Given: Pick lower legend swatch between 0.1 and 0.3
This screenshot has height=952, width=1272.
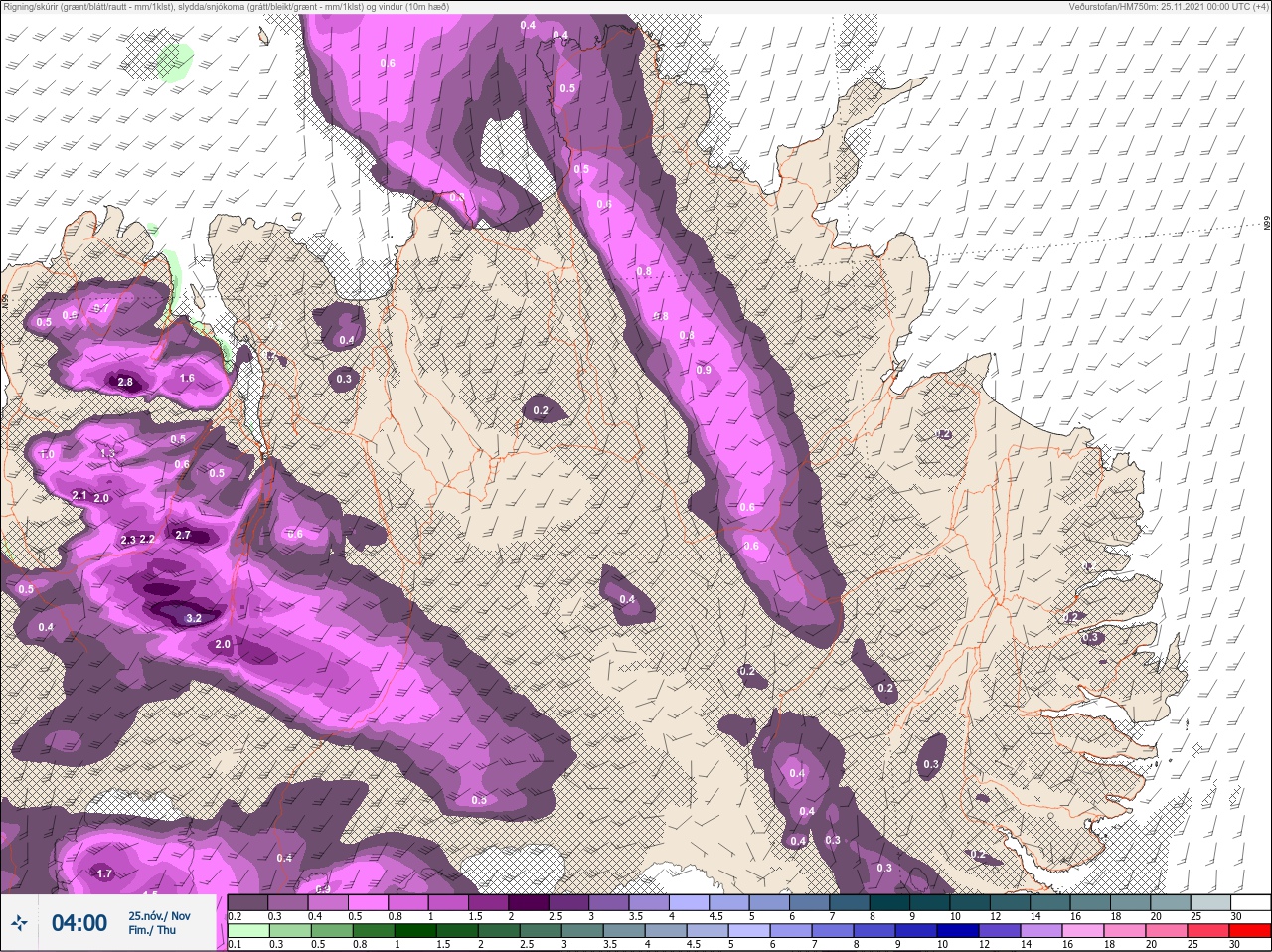Looking at the screenshot, I should [x=248, y=930].
